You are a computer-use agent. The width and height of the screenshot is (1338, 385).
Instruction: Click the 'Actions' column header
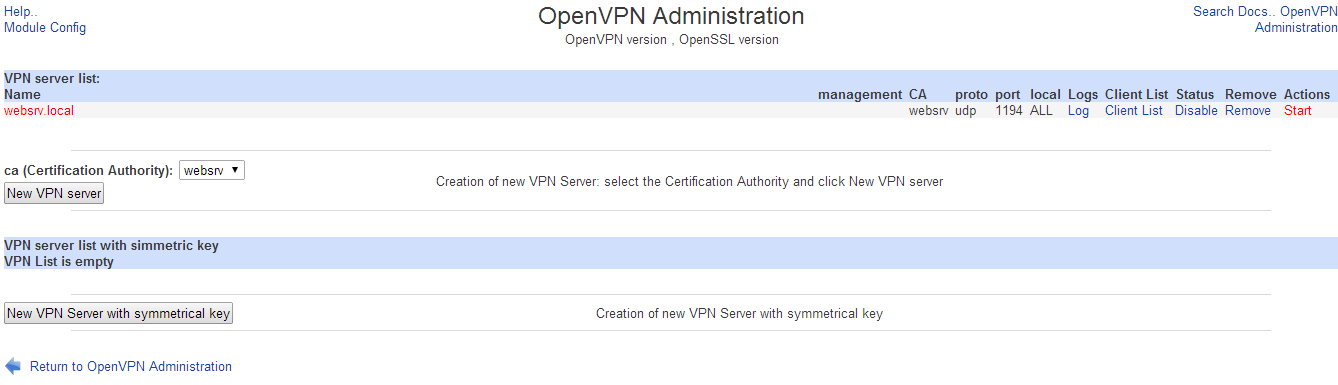pyautogui.click(x=1307, y=94)
